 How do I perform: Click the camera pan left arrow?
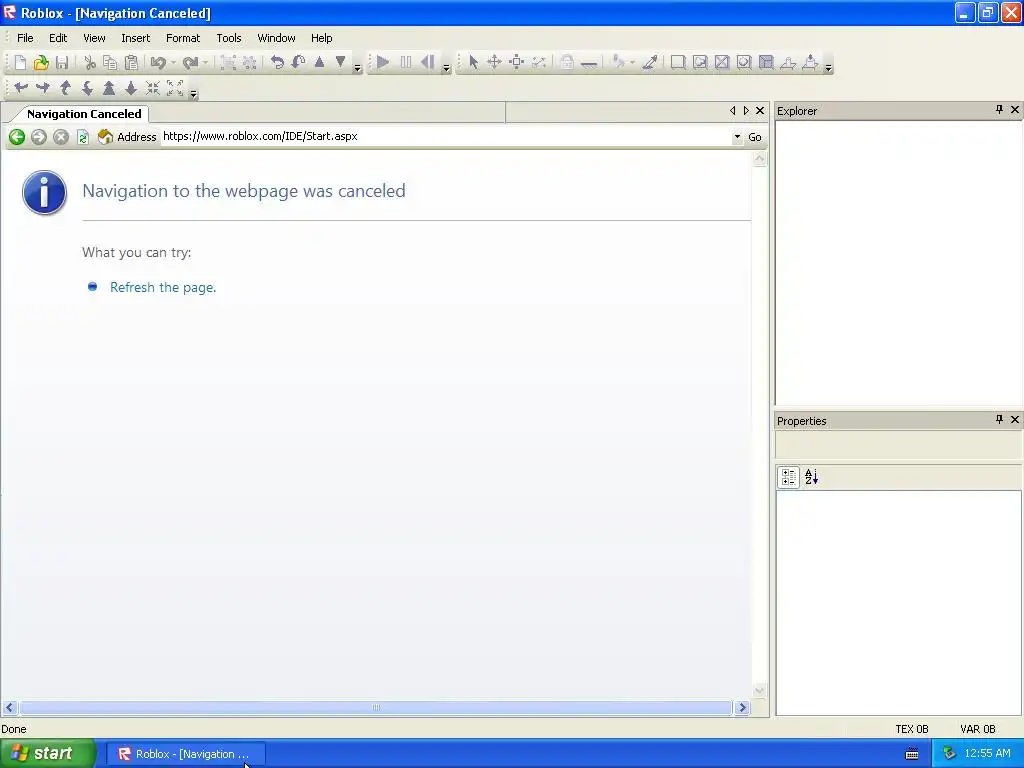point(21,88)
